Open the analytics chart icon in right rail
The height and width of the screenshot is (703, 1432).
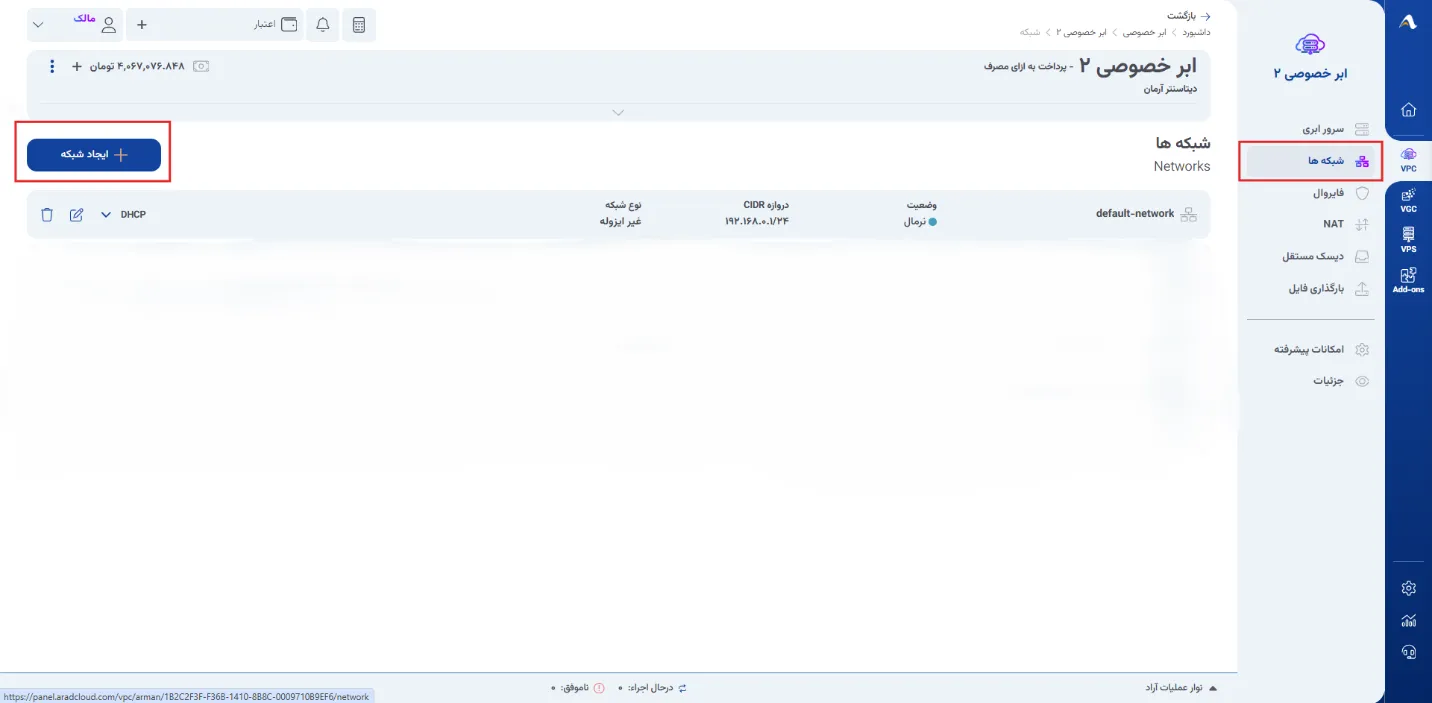coord(1408,620)
